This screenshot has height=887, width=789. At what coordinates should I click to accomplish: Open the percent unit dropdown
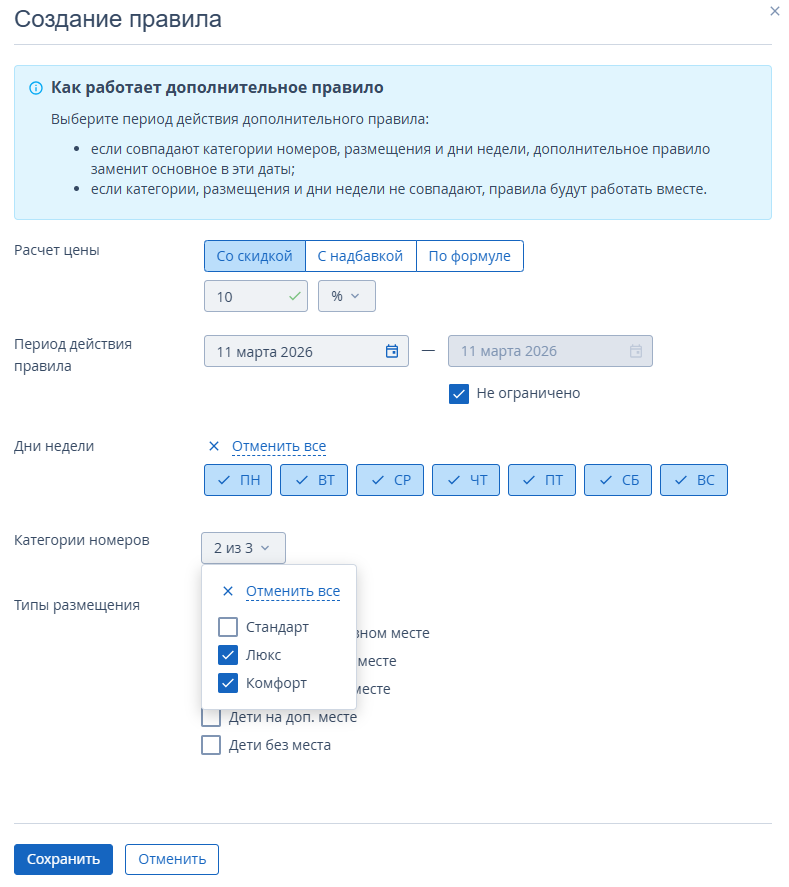(346, 296)
